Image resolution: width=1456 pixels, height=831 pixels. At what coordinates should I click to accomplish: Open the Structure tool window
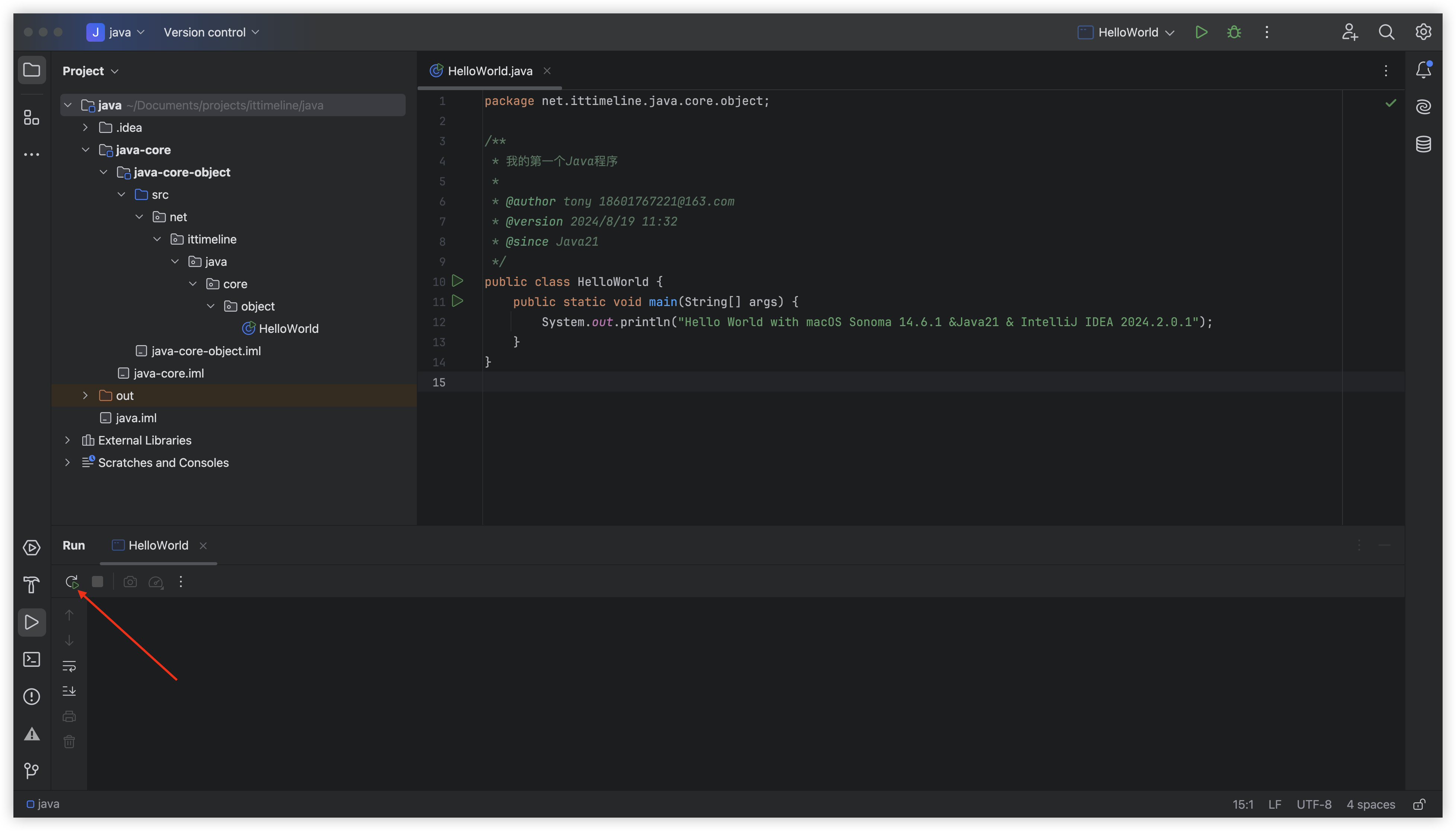click(x=31, y=118)
